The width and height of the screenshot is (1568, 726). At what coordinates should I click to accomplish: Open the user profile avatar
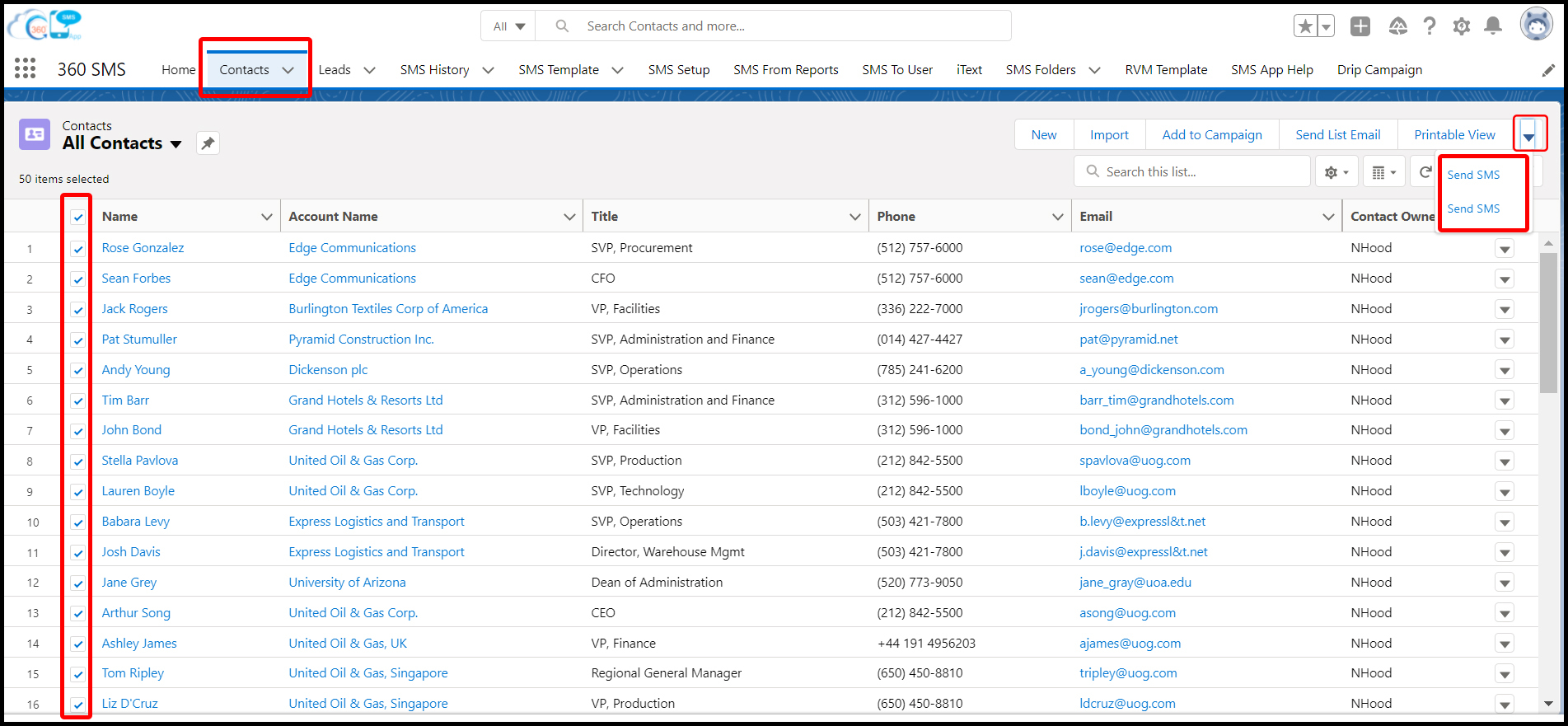[x=1537, y=26]
